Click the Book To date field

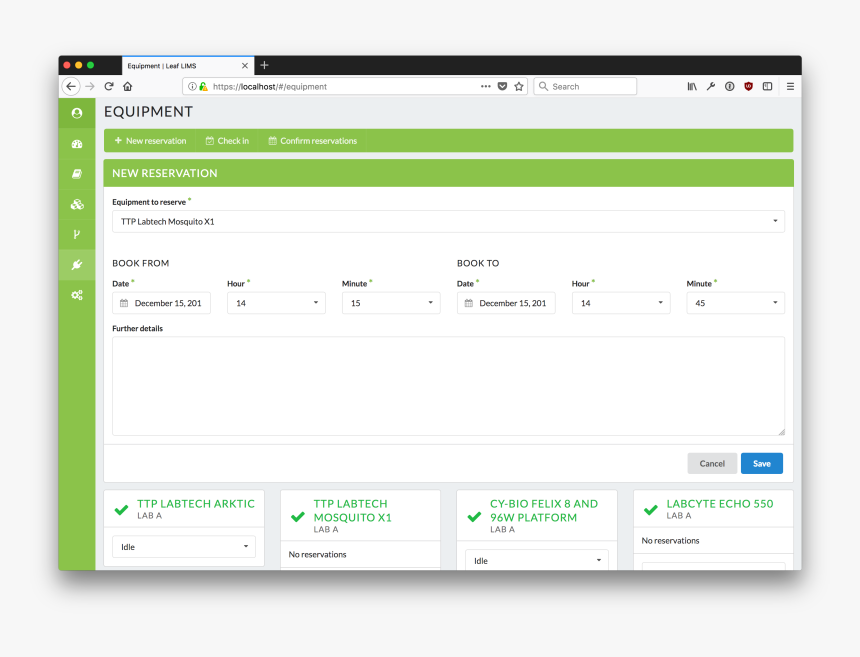tap(506, 303)
